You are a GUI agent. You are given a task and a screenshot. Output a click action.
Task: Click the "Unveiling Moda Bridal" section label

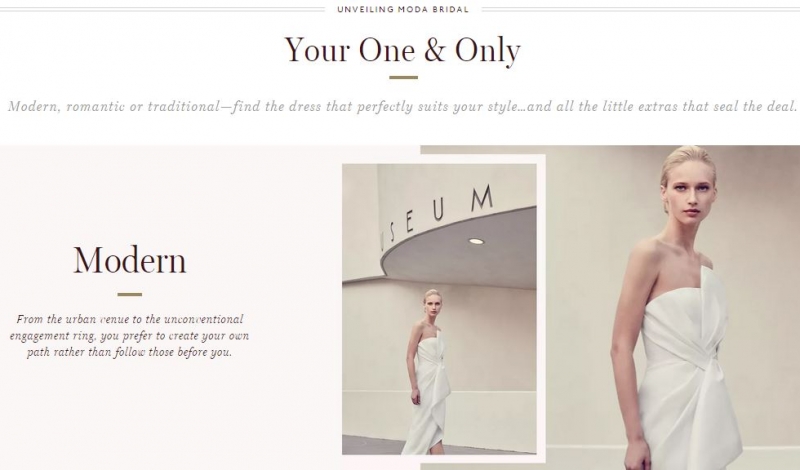tap(403, 9)
